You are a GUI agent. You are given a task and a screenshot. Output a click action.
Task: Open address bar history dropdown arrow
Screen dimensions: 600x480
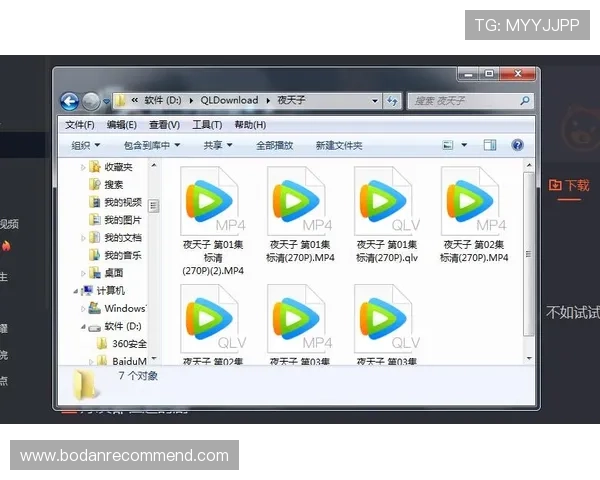click(x=375, y=101)
